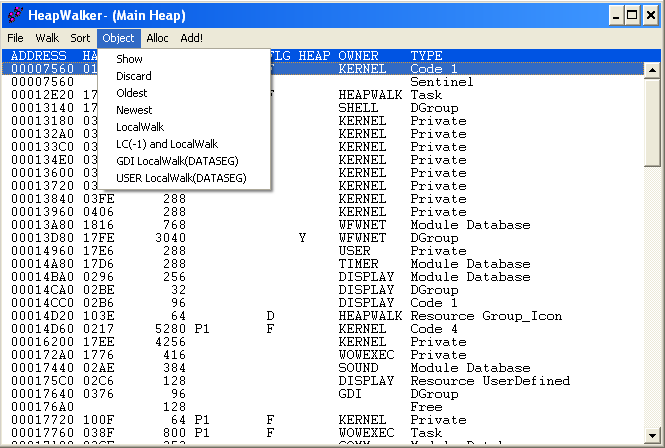
Task: Select the DISPLAY Code 1 row
Action: pos(323,303)
